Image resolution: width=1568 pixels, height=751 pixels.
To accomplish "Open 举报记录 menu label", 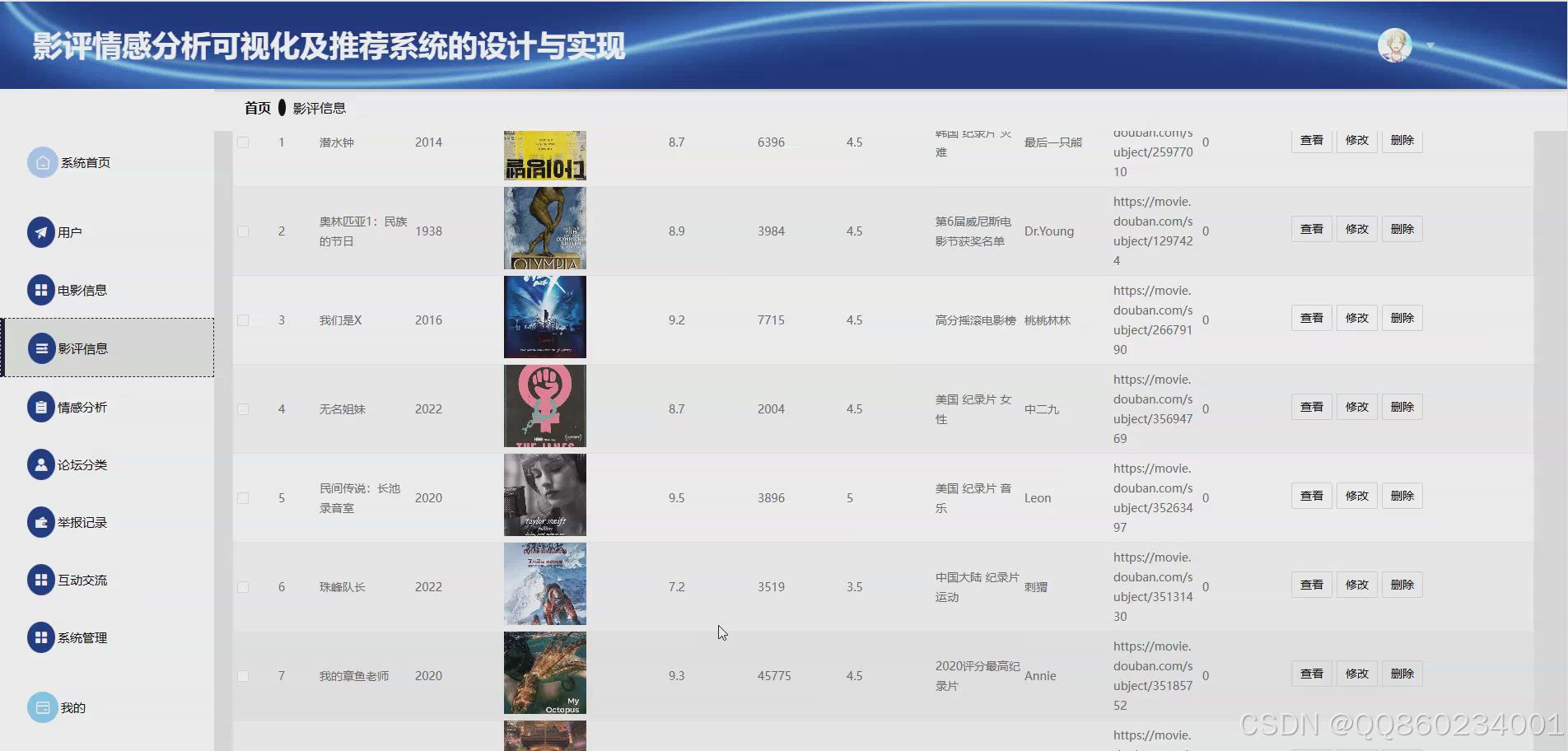I will coord(82,522).
